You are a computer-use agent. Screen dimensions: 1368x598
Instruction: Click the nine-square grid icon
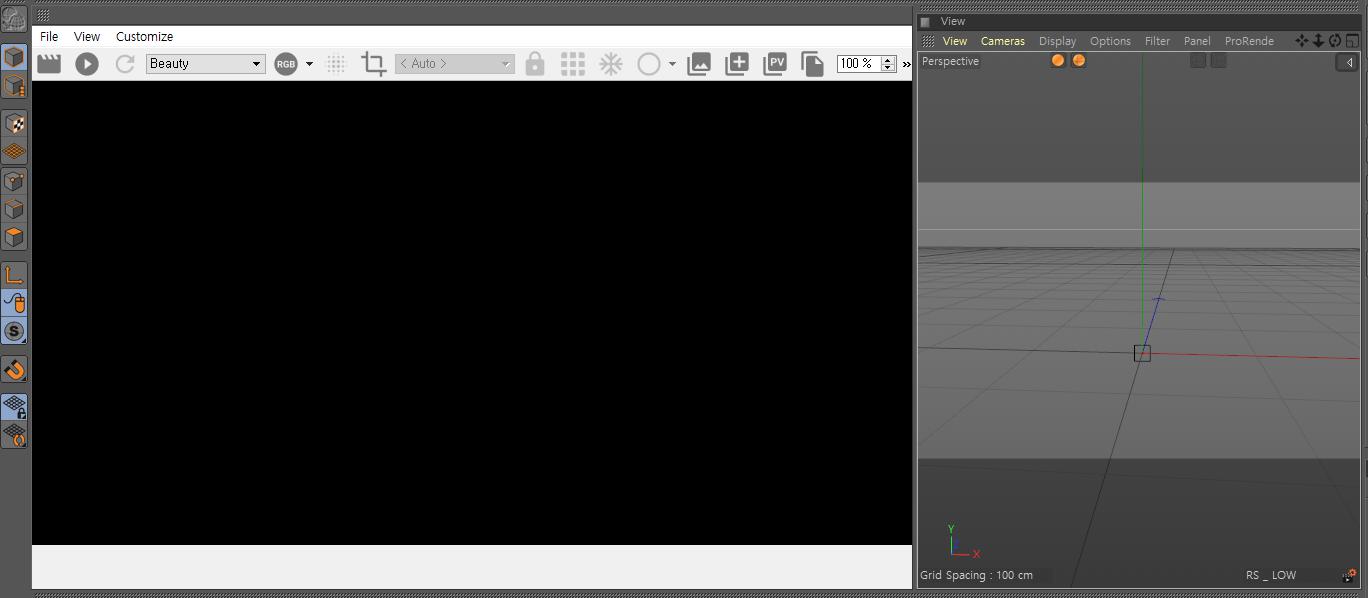[x=573, y=64]
